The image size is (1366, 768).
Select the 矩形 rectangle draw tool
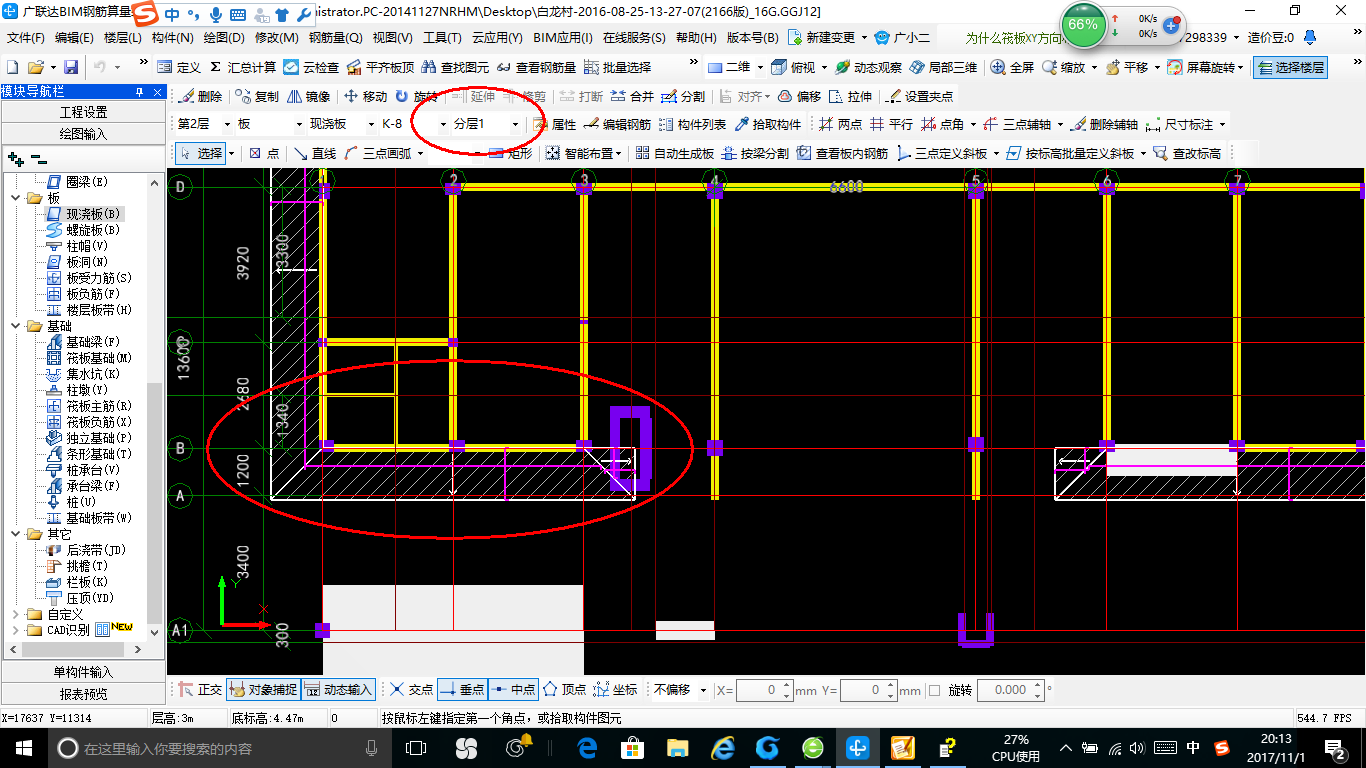click(511, 153)
